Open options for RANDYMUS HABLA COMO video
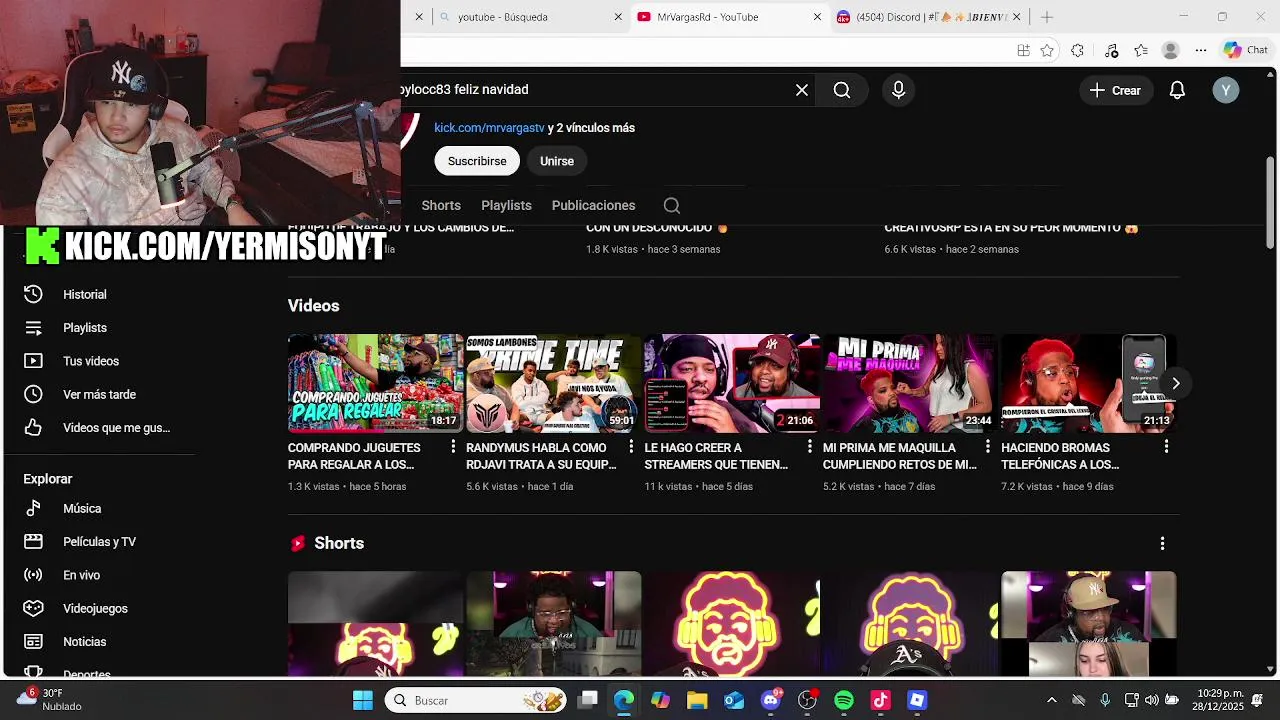Viewport: 1280px width, 720px height. (x=631, y=447)
